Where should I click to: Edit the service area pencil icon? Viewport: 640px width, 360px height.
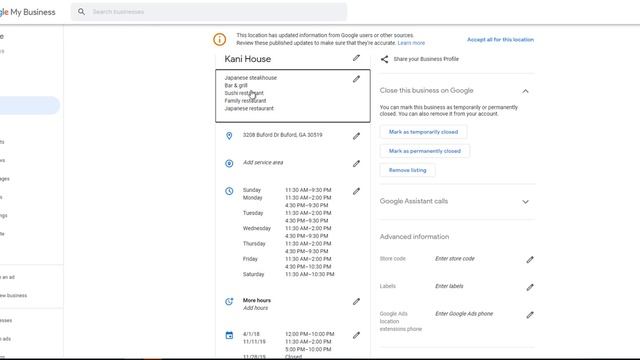(x=356, y=163)
